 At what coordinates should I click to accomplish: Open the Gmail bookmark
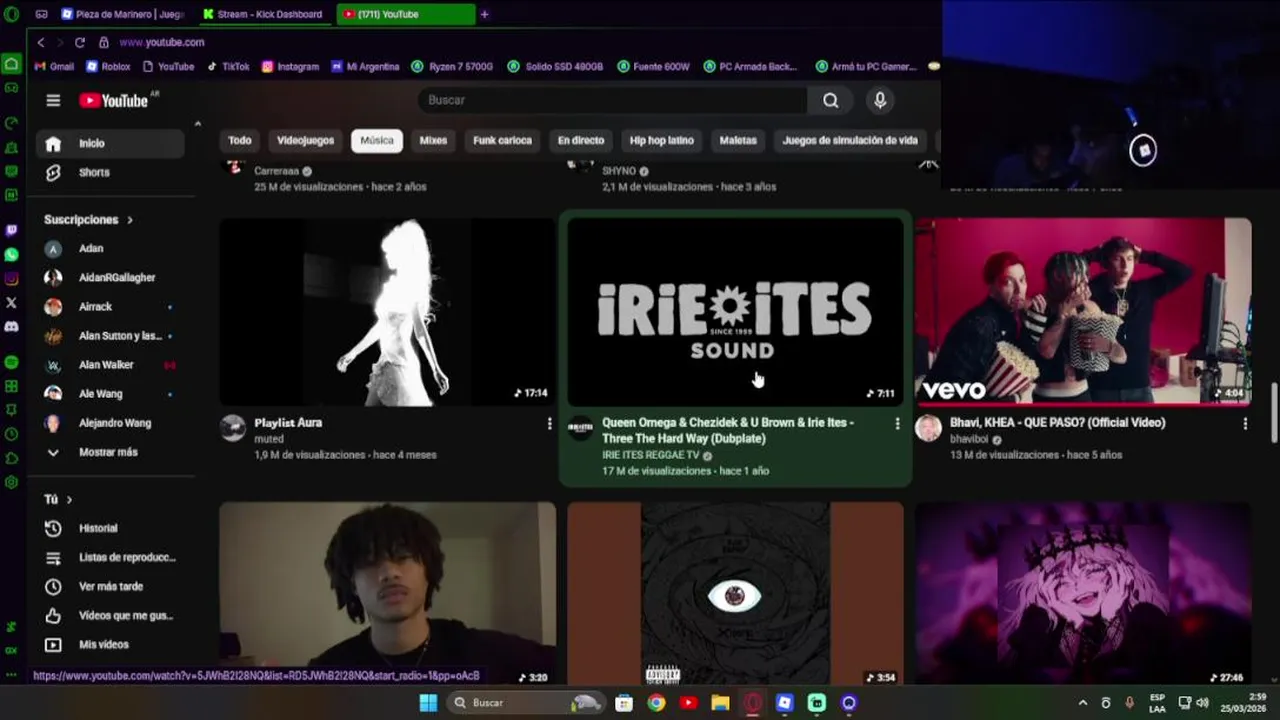[55, 67]
